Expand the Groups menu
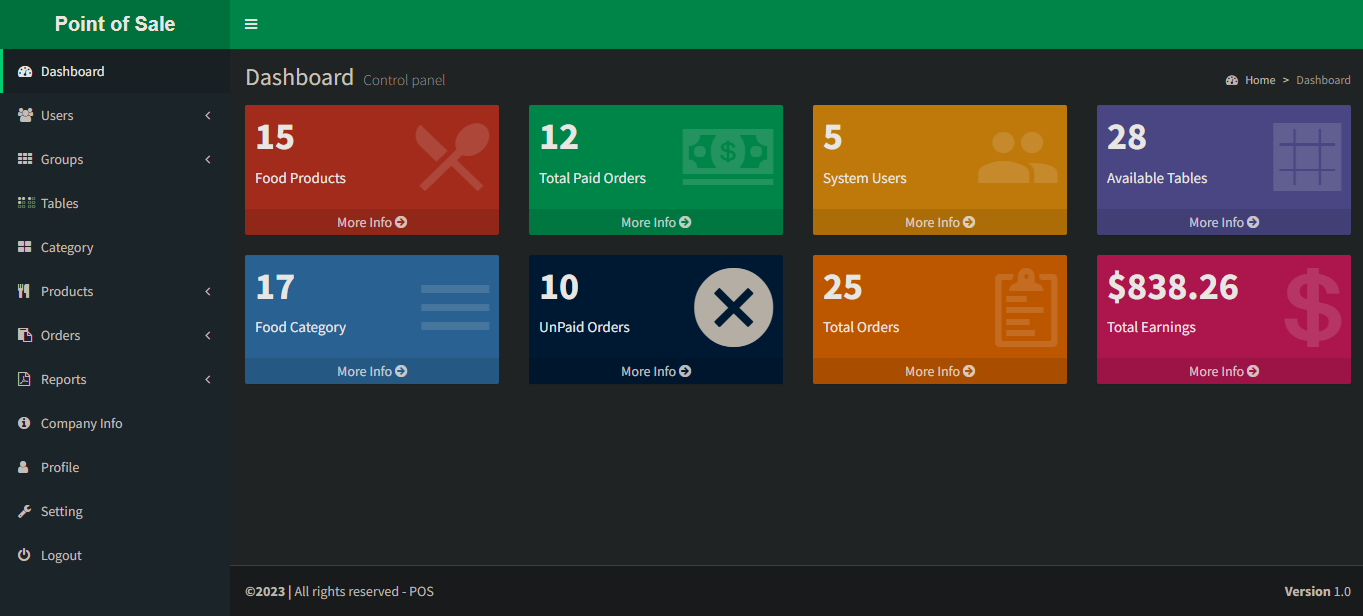The height and width of the screenshot is (616, 1363). [x=208, y=159]
